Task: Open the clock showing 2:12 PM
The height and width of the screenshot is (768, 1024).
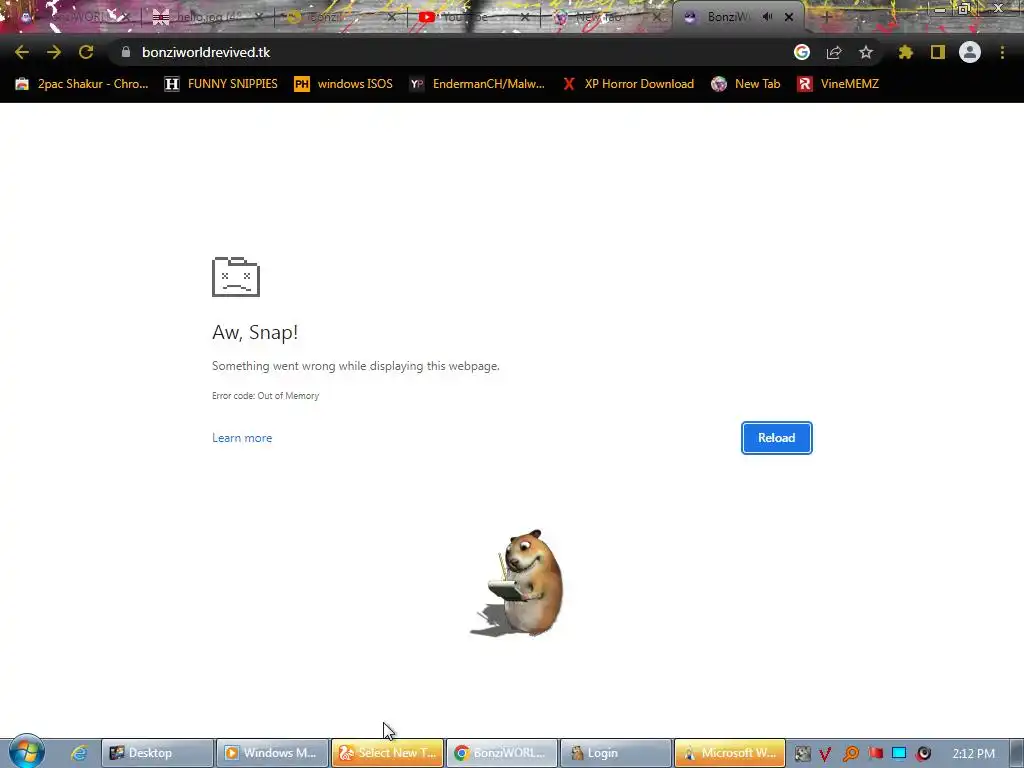Action: click(973, 754)
